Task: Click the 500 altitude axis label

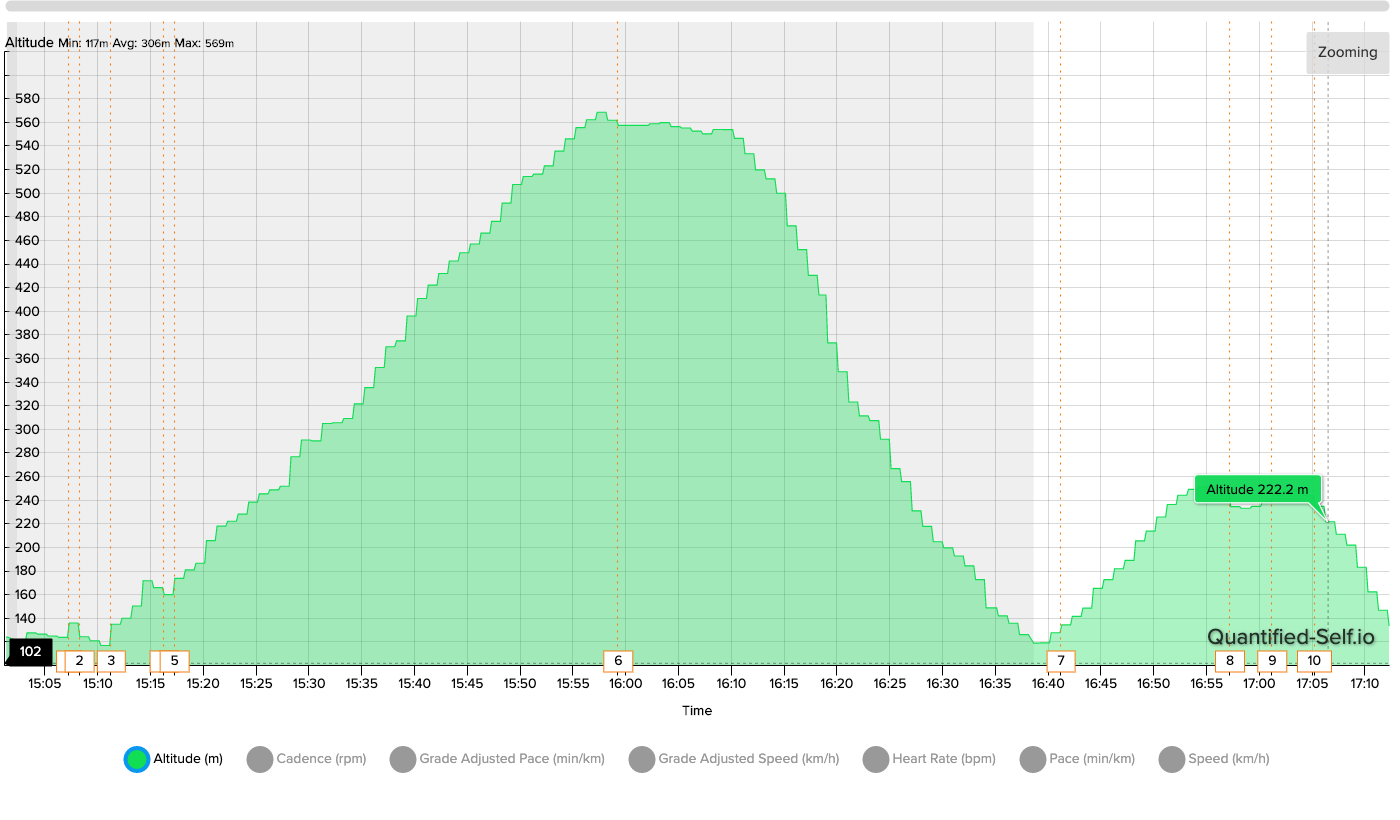Action: pyautogui.click(x=27, y=194)
